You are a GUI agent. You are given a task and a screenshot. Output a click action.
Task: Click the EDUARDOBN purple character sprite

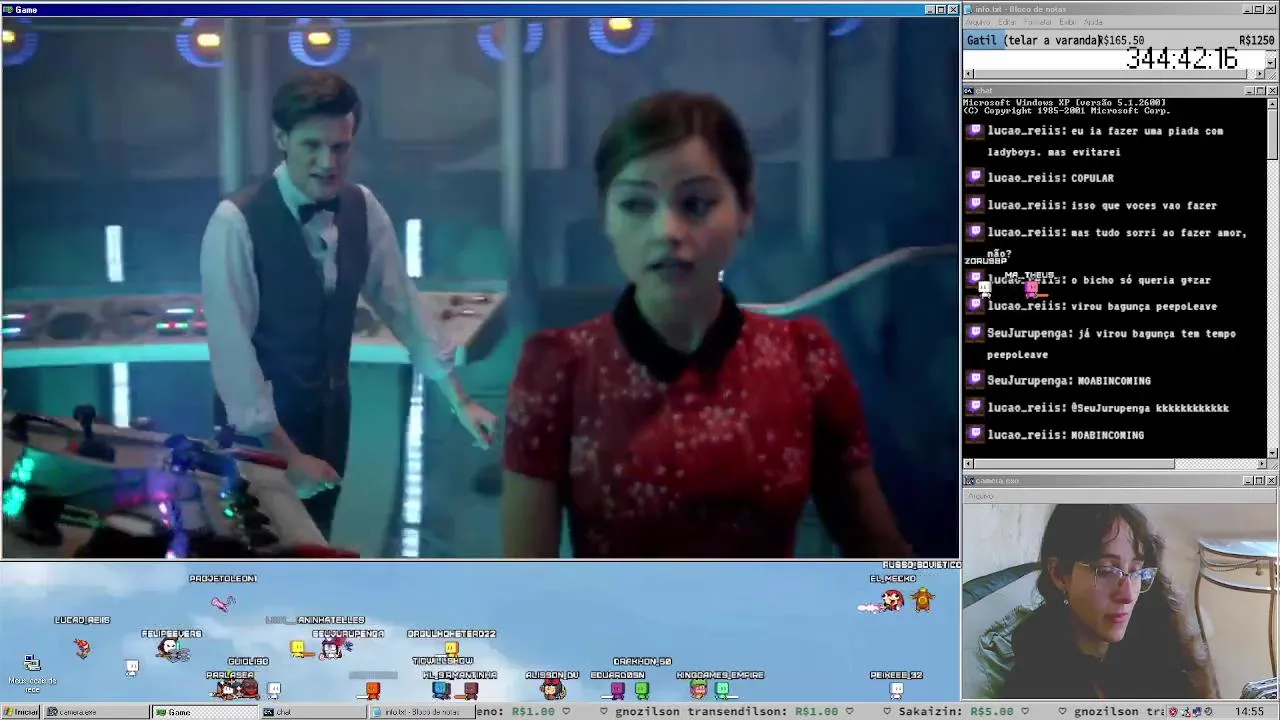pos(617,689)
